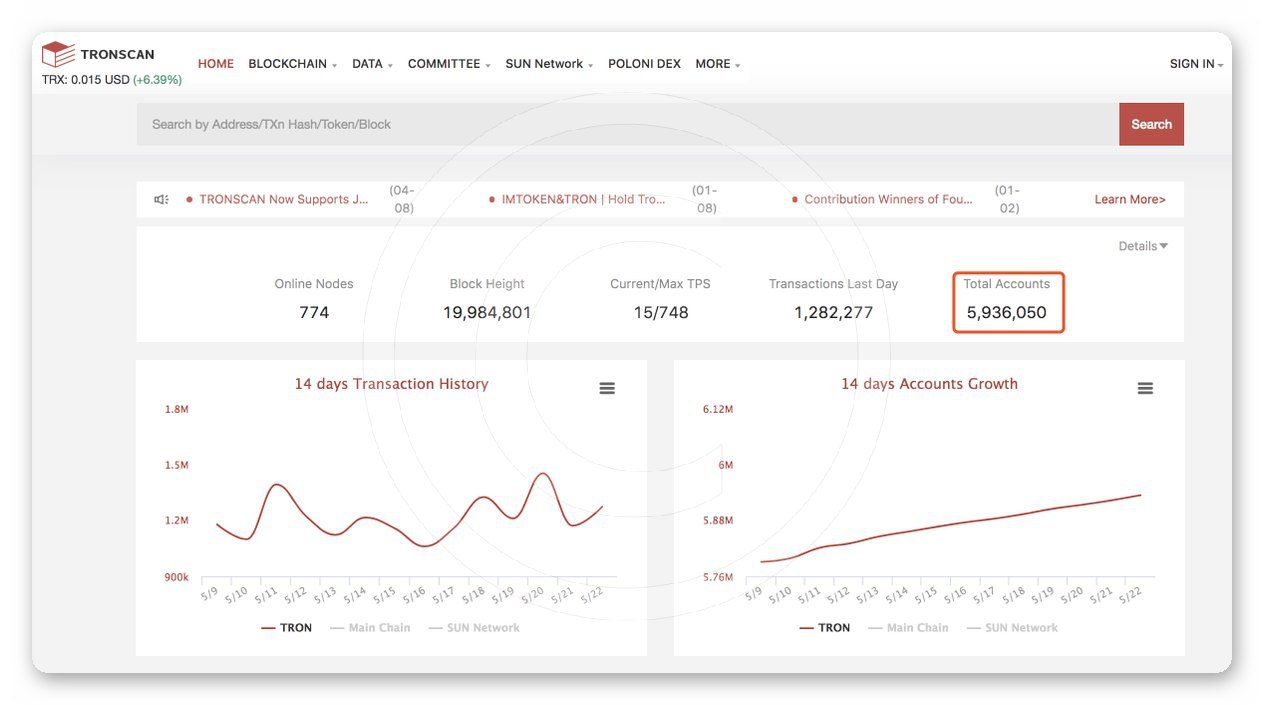Focus the Address/TXn Hash/Token/Block search field

628,124
